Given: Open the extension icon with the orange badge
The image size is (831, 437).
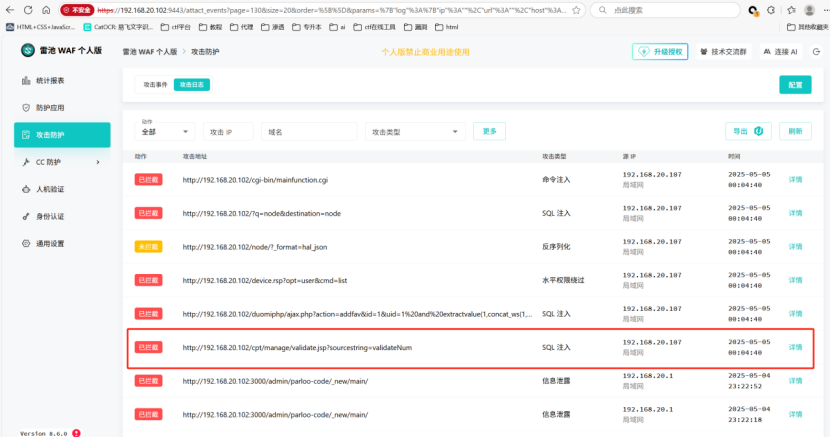Looking at the screenshot, I should click(x=753, y=11).
